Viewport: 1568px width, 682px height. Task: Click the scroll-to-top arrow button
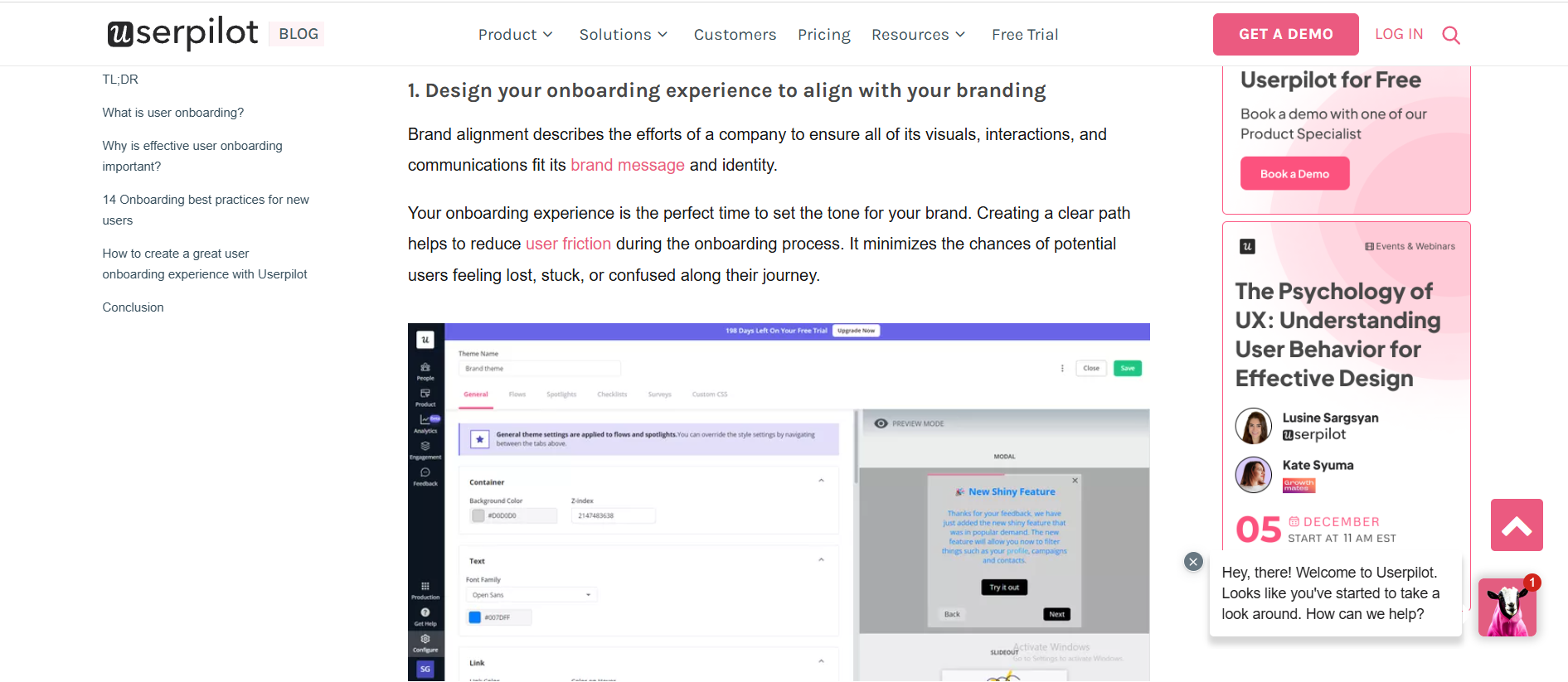[x=1517, y=525]
